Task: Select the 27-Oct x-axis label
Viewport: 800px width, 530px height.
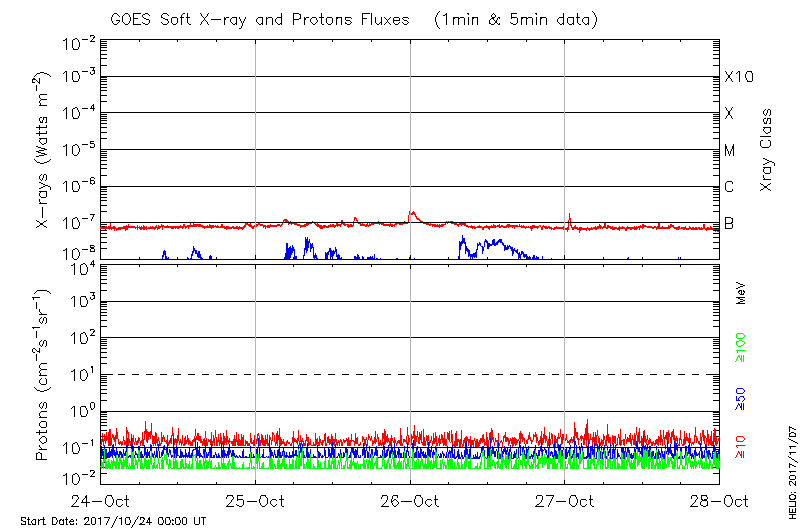Action: (565, 501)
